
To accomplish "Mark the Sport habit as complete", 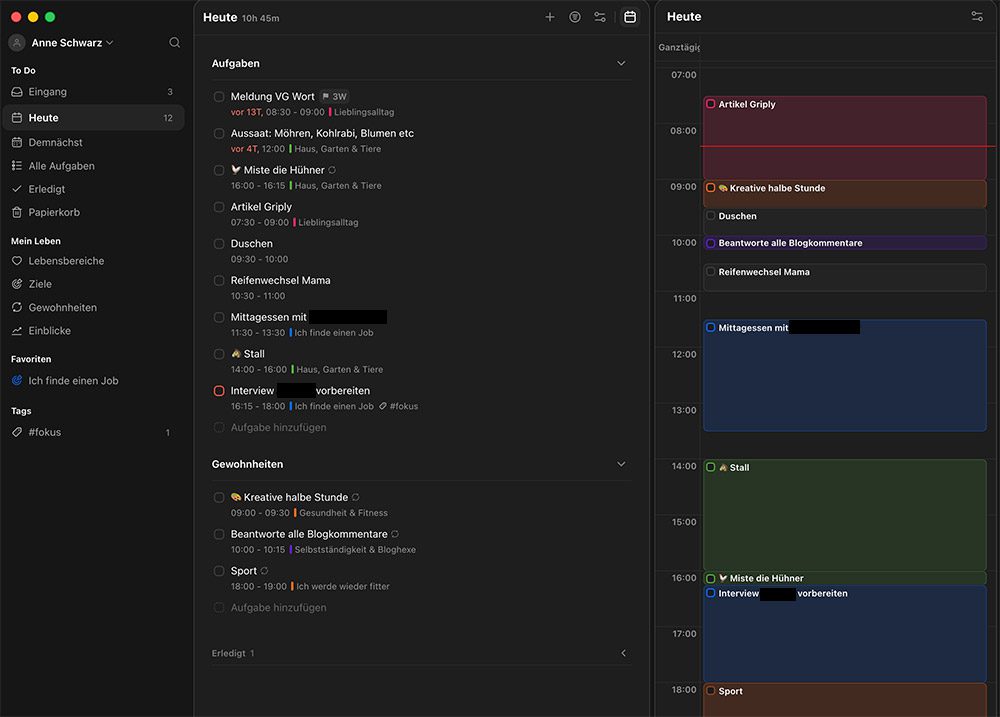I will click(218, 571).
